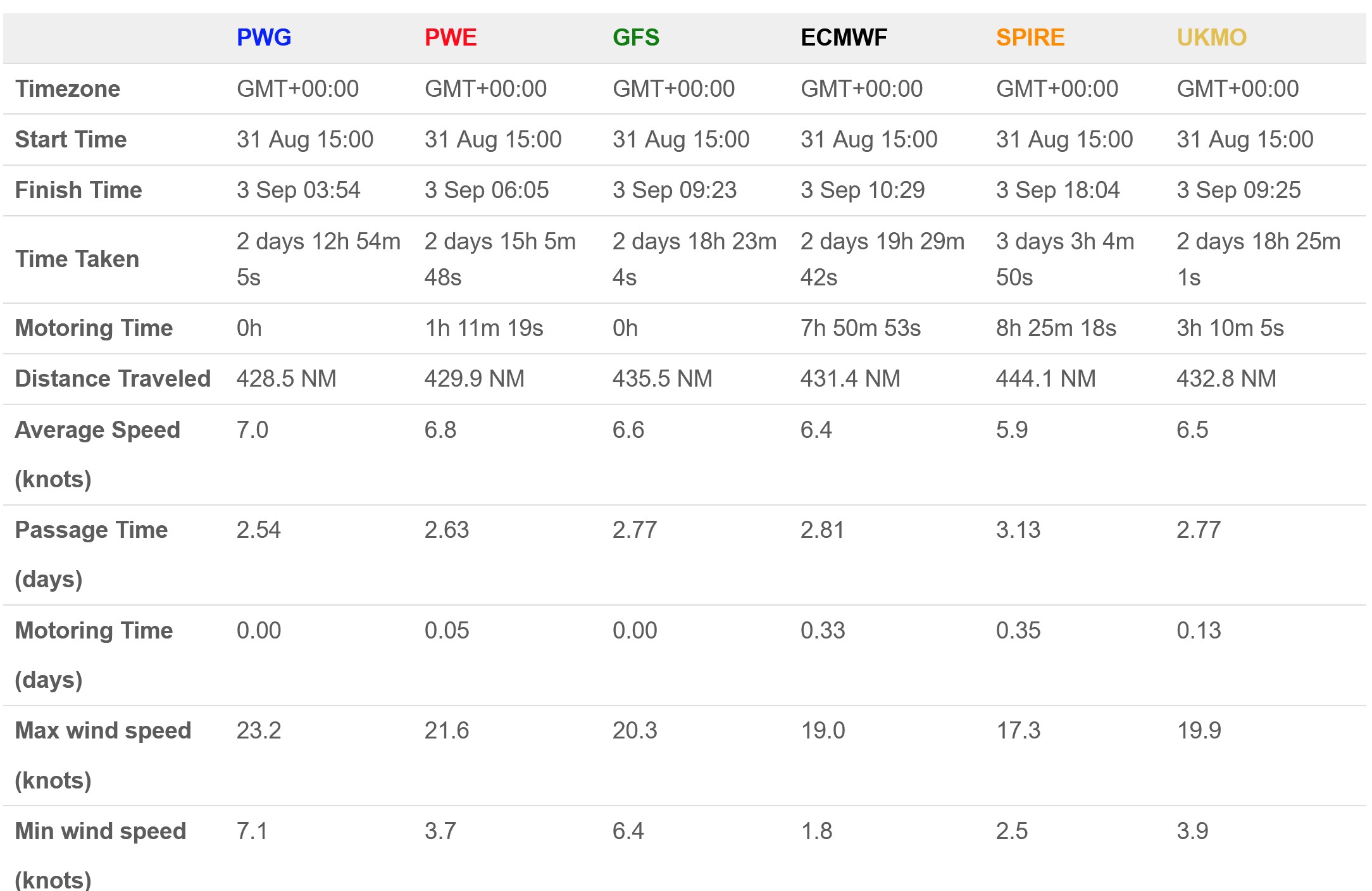Click the ECMWF column header
Image resolution: width=1372 pixels, height=891 pixels.
(844, 37)
